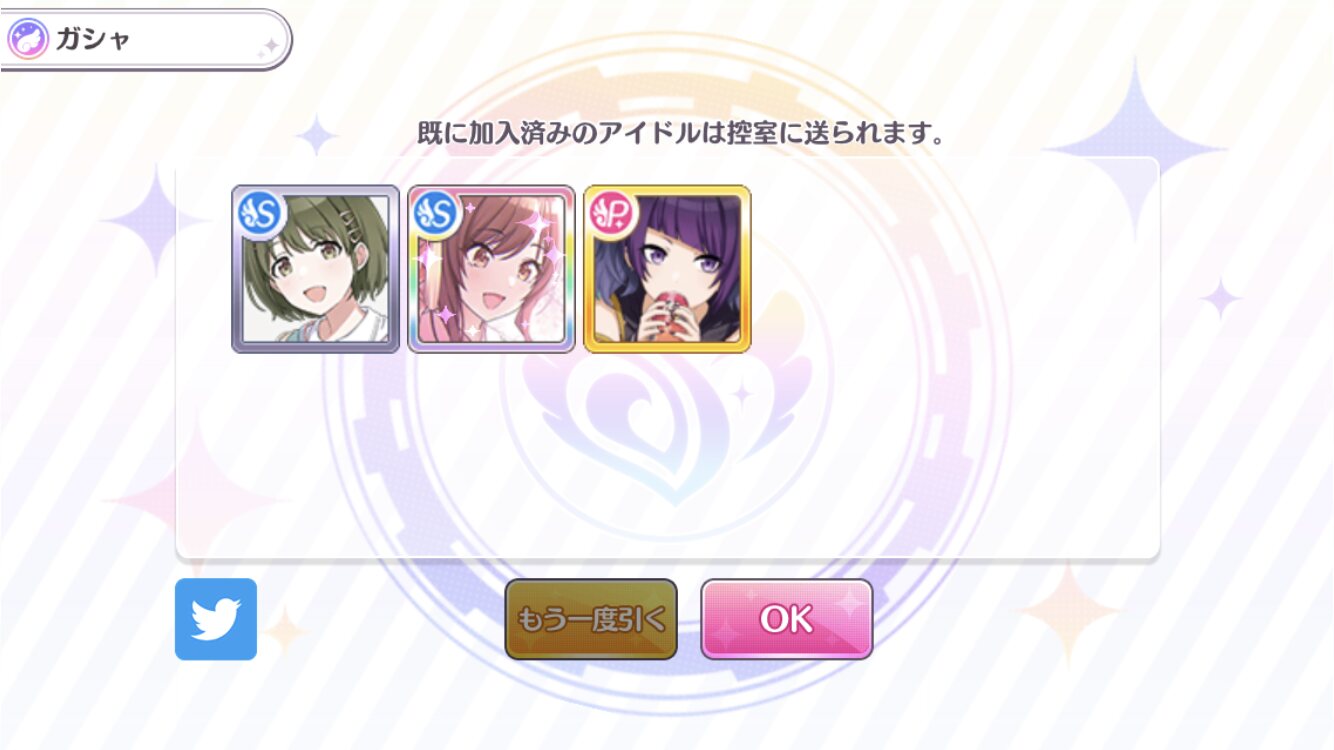Tap the もう一度引く button to pull again
The width and height of the screenshot is (1334, 750).
[x=591, y=619]
